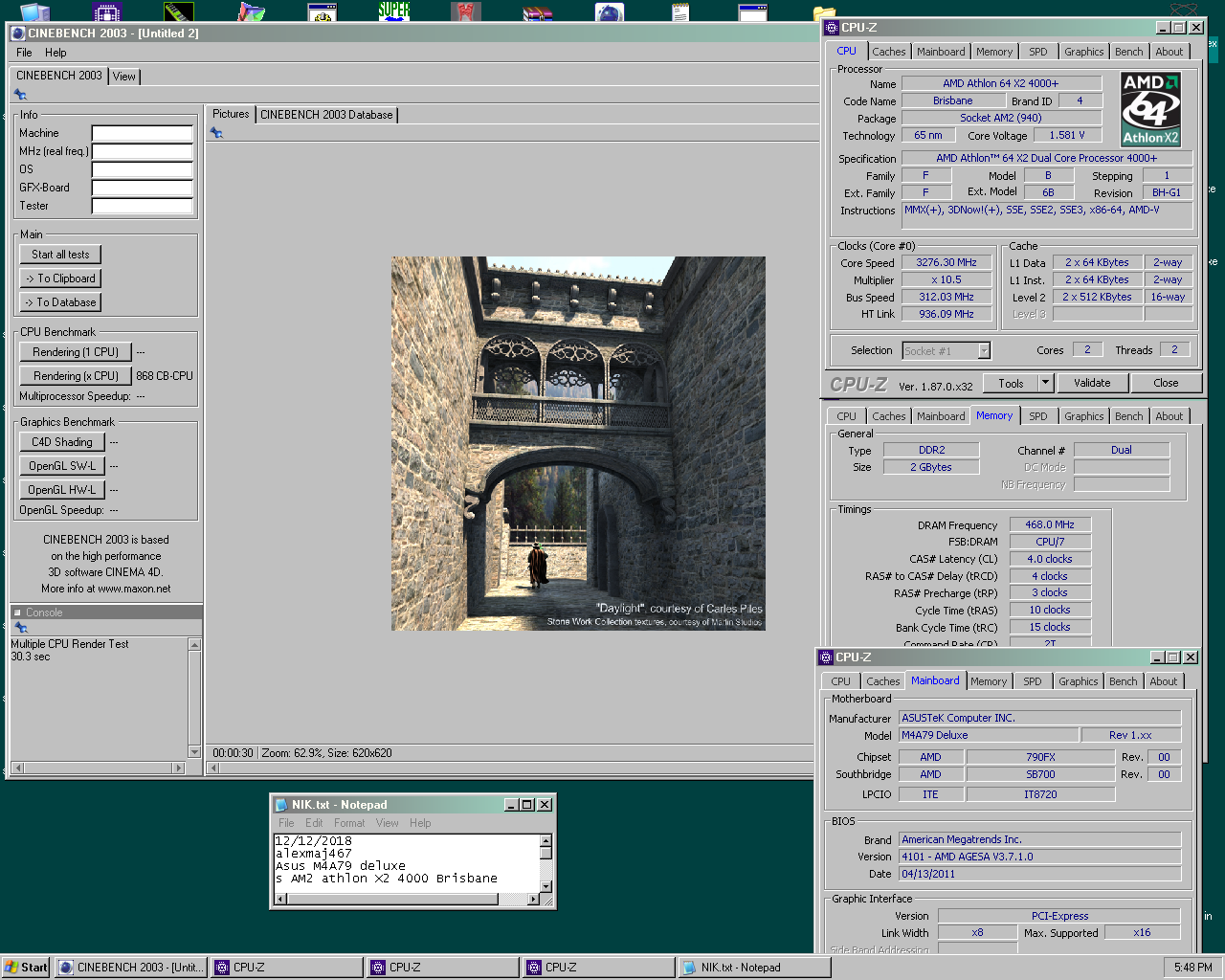Click the 'IT8720' LPCIO value
The width and height of the screenshot is (1225, 980).
1040,794
